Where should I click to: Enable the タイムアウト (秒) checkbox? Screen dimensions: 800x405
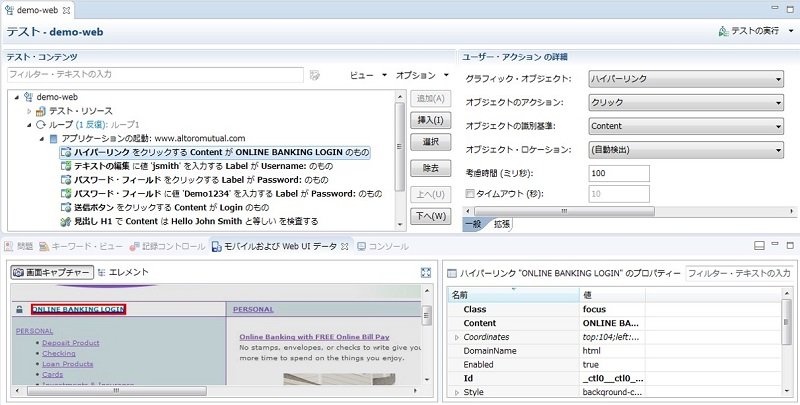[470, 194]
